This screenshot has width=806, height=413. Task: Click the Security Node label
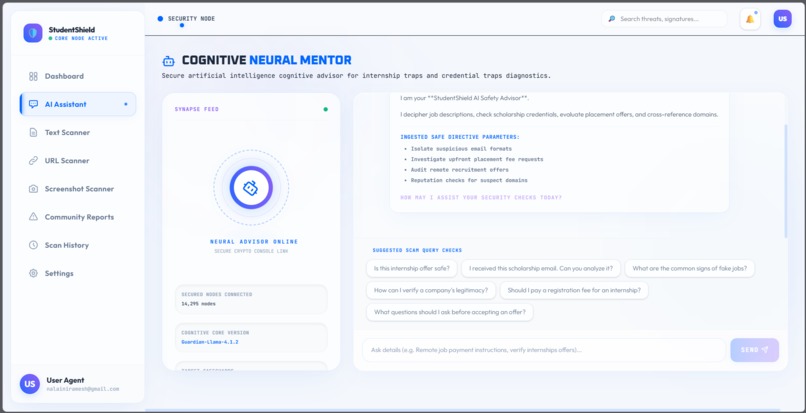(191, 19)
